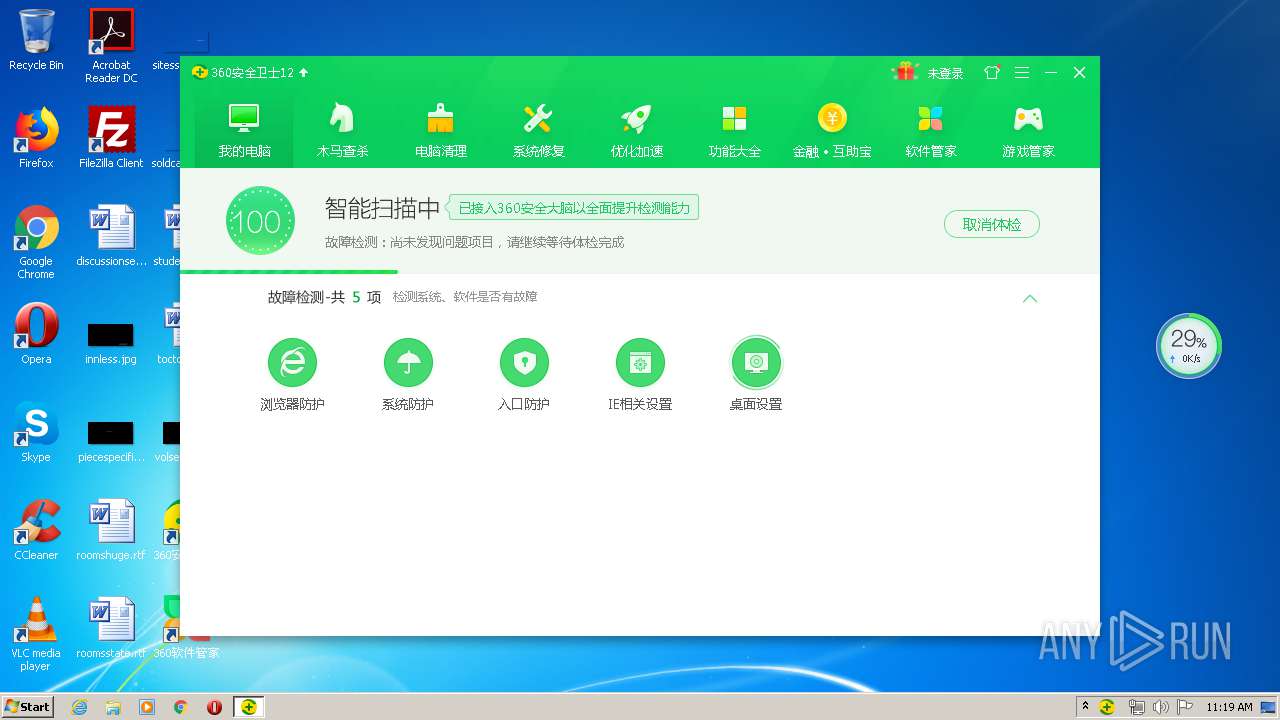The image size is (1280, 720).
Task: Click the 11:19 AM clock
Action: [x=1229, y=707]
